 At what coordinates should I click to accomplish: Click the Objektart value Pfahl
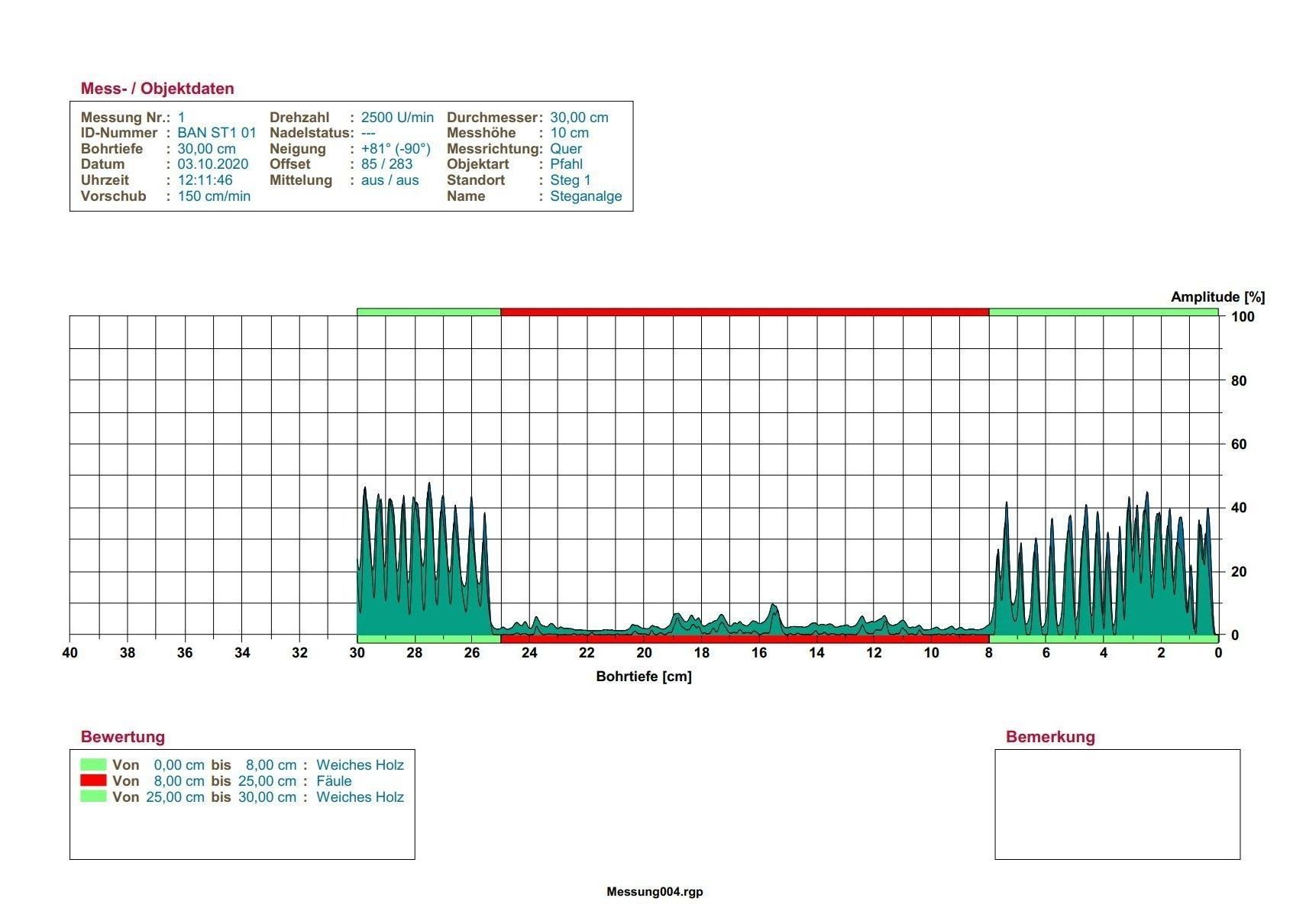(x=566, y=164)
